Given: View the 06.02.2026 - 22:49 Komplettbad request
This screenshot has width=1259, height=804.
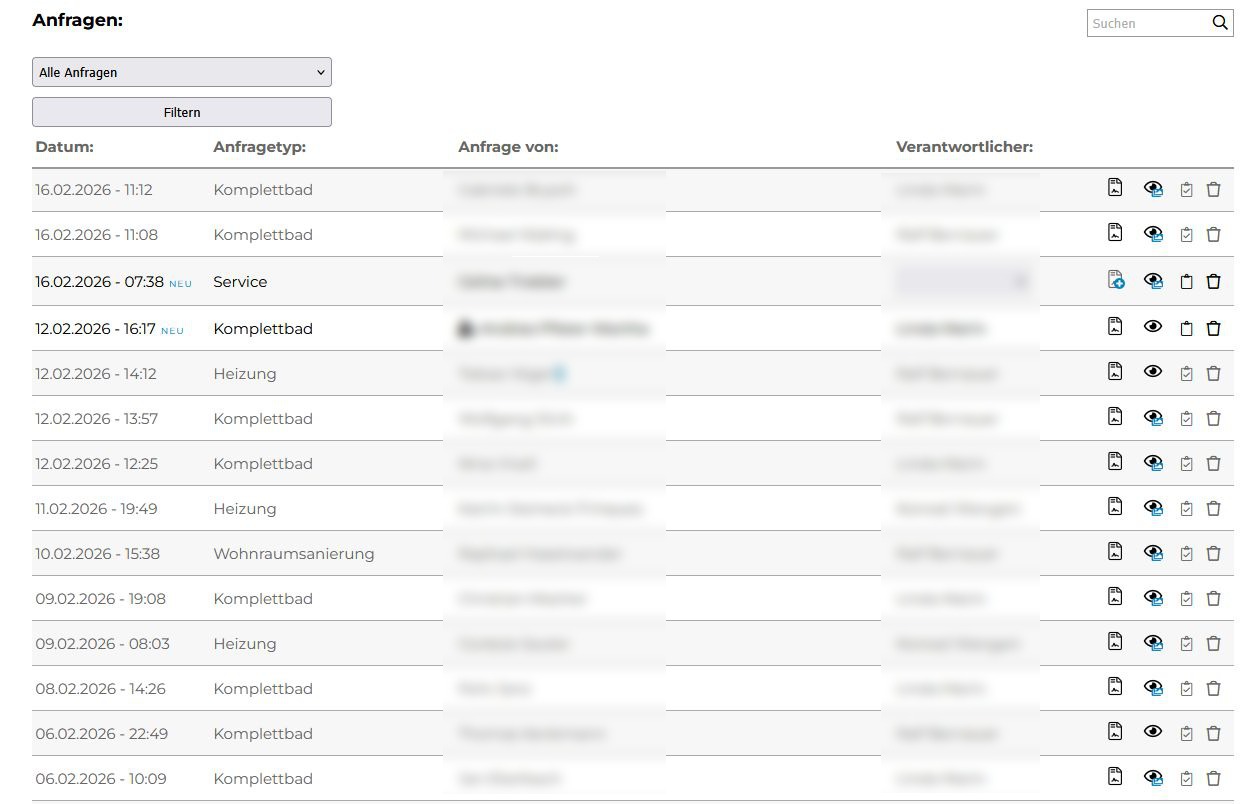Looking at the screenshot, I should click(1153, 732).
